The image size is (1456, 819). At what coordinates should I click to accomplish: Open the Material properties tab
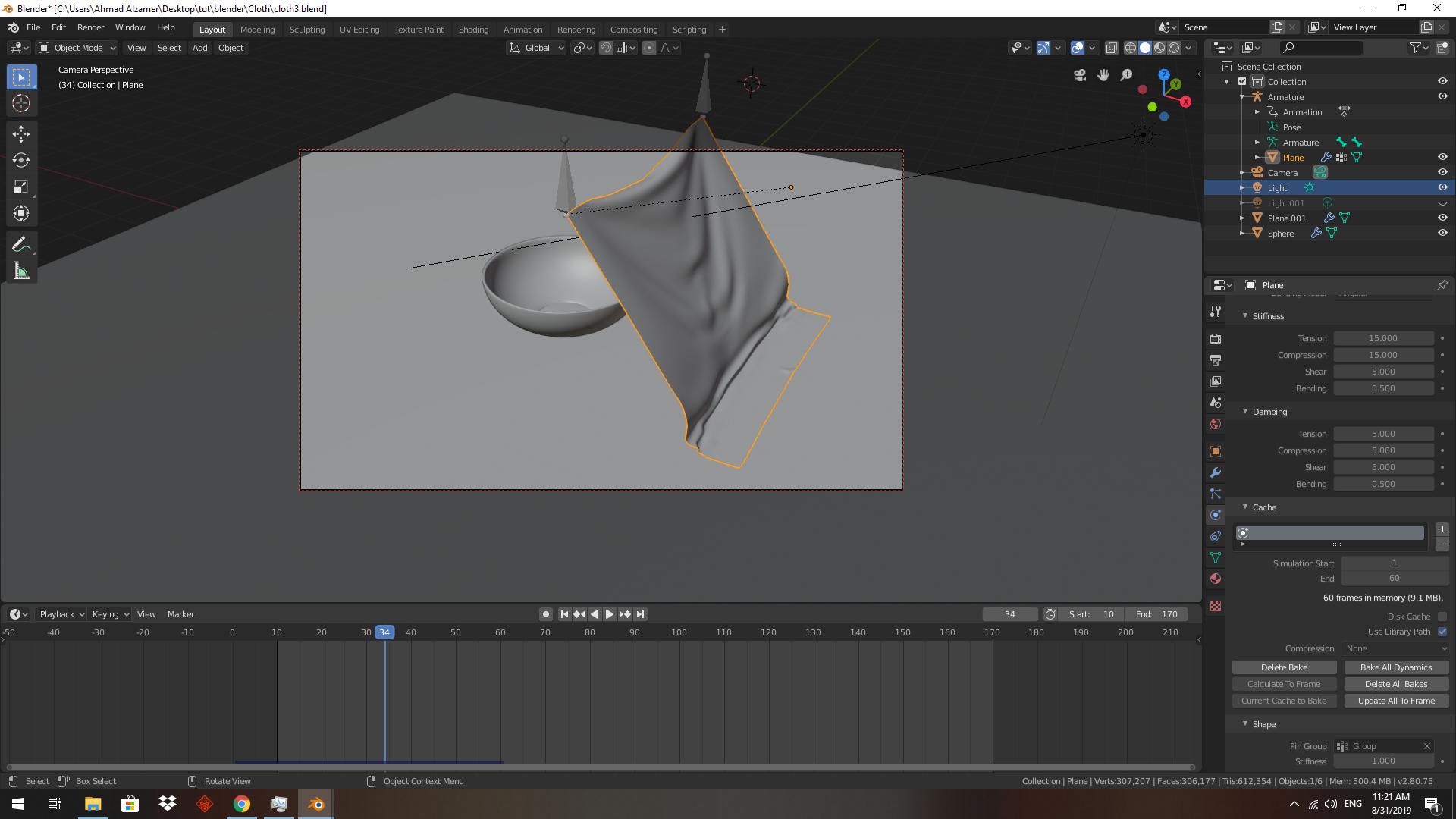1215,579
